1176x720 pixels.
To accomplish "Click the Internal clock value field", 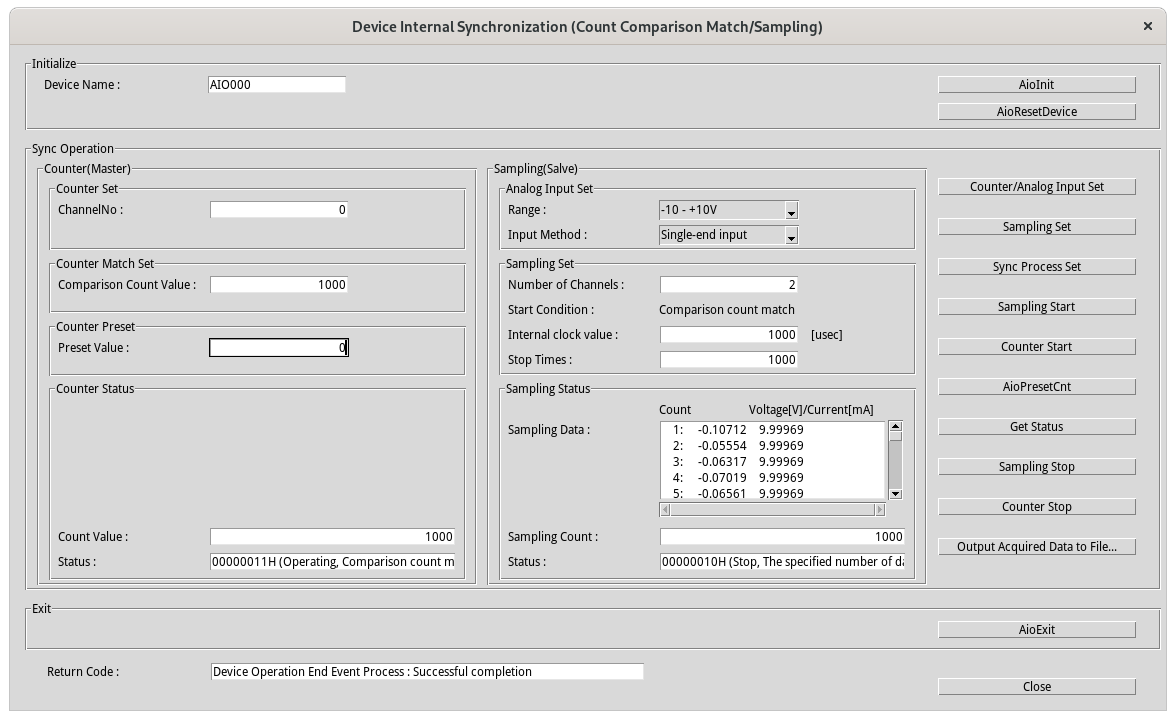I will pos(728,335).
